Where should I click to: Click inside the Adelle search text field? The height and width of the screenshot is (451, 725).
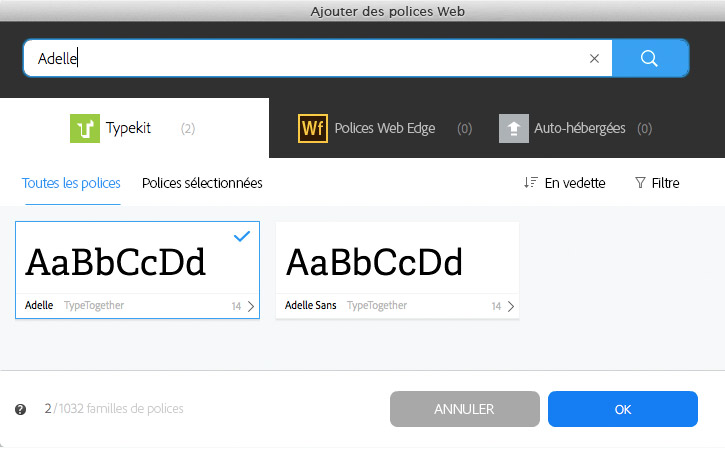pos(300,58)
